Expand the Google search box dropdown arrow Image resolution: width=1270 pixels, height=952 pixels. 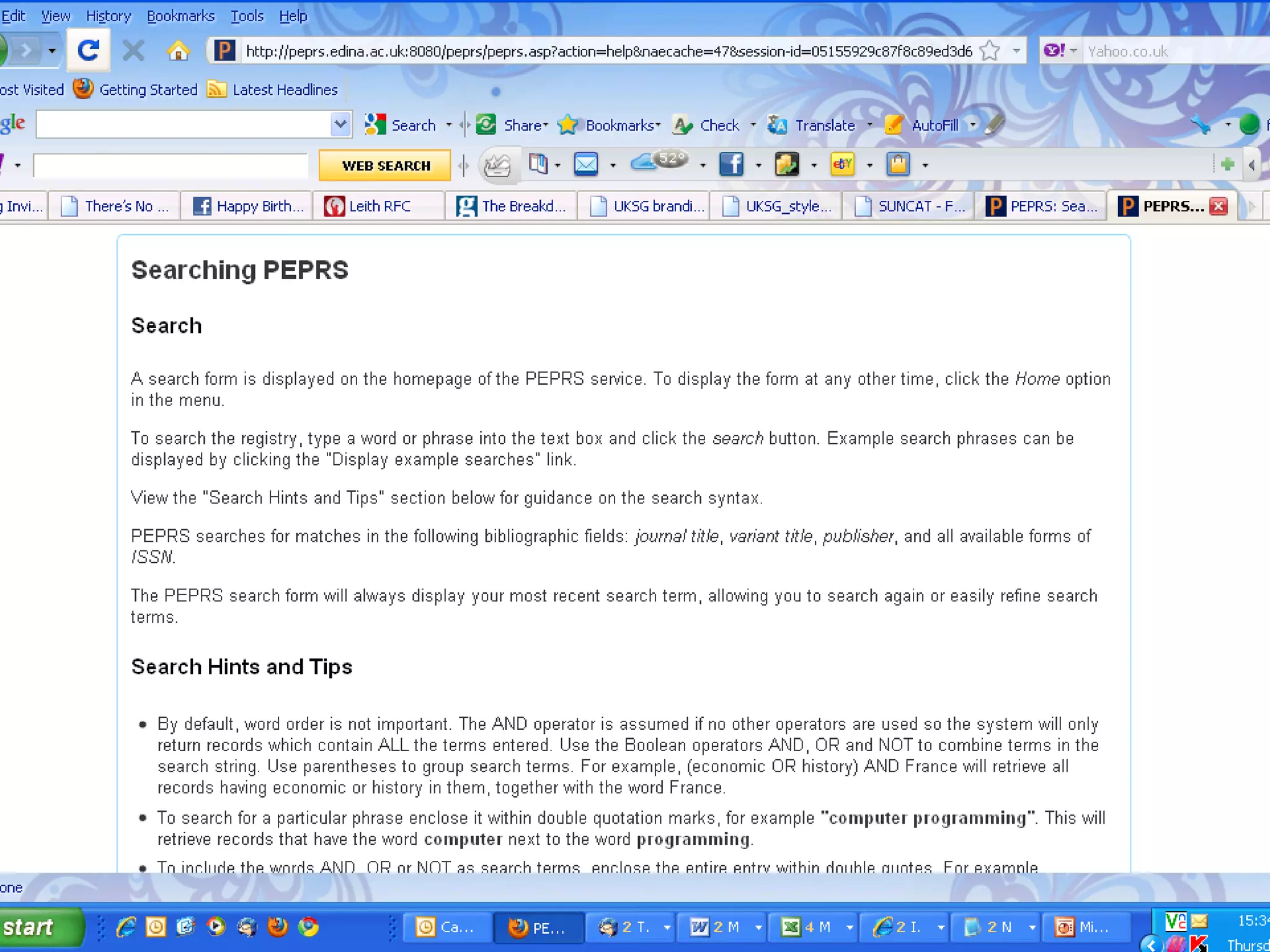(340, 125)
